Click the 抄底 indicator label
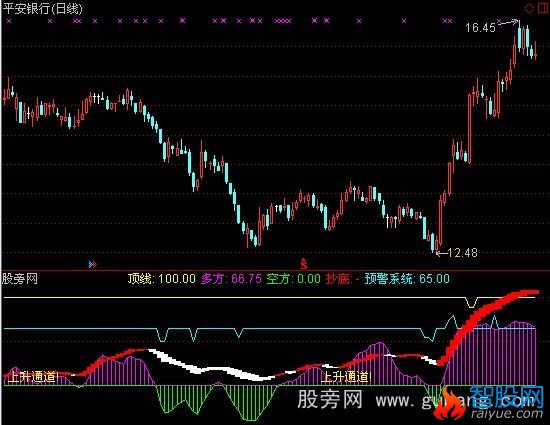This screenshot has width=550, height=425. click(x=338, y=279)
